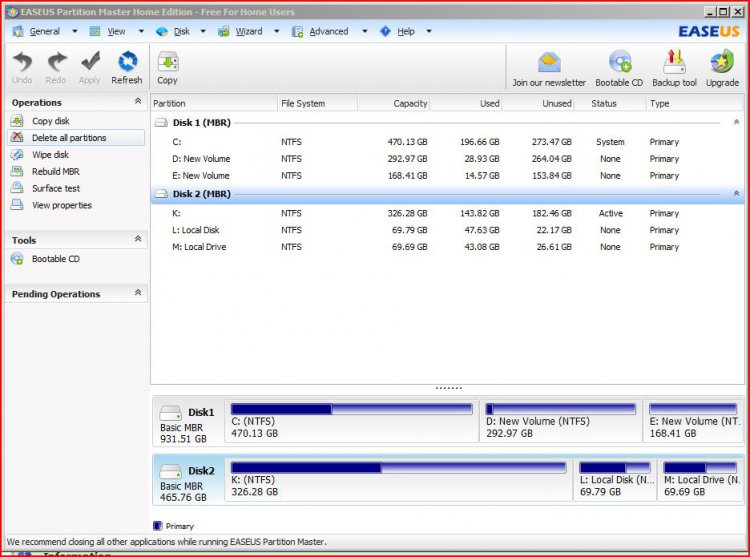Collapse Disk 1 (MBR) partition group
The width and height of the screenshot is (750, 557).
pos(736,122)
